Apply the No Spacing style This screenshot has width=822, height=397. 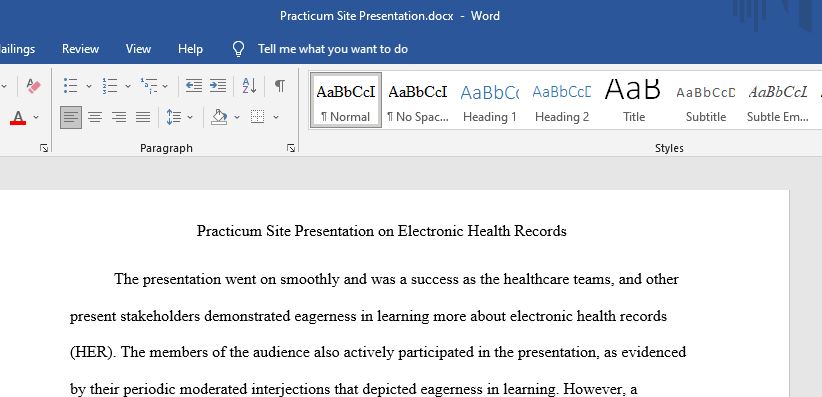coord(418,100)
